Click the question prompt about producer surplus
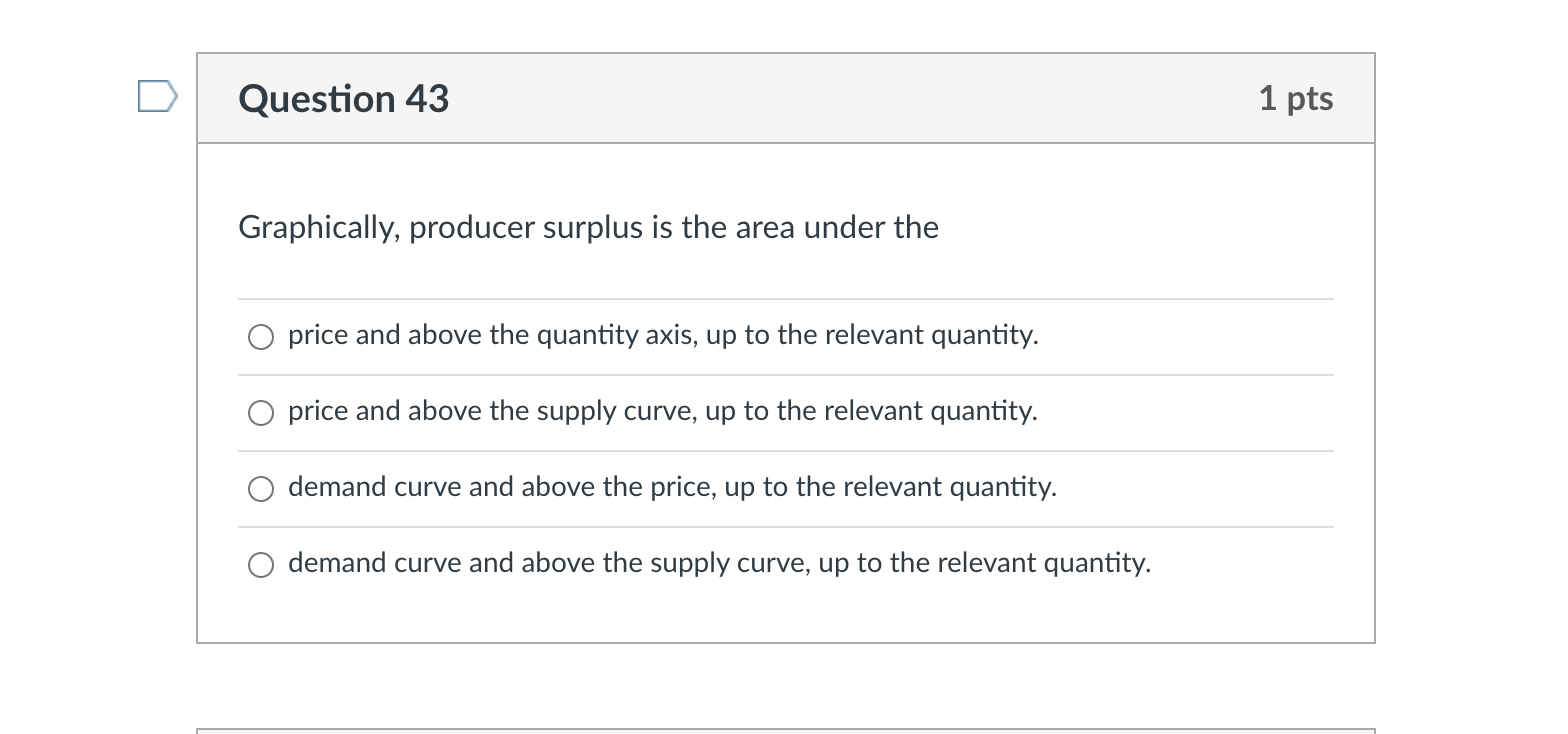Image resolution: width=1568 pixels, height=734 pixels. coord(588,227)
